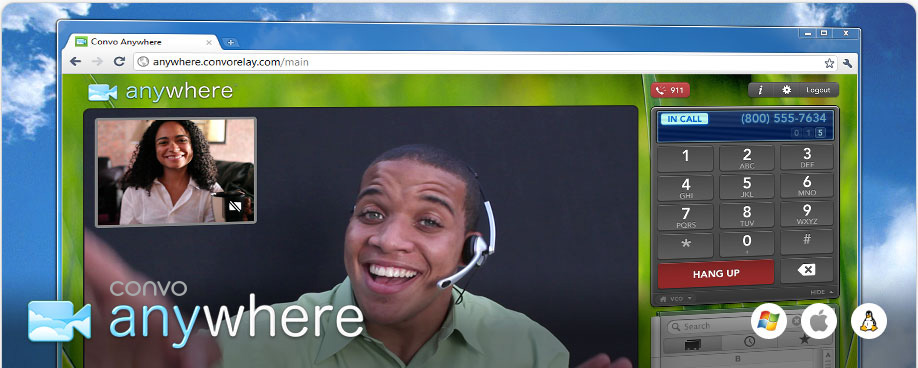
Task: Dial 4 GHI on the keypad
Action: click(x=686, y=188)
